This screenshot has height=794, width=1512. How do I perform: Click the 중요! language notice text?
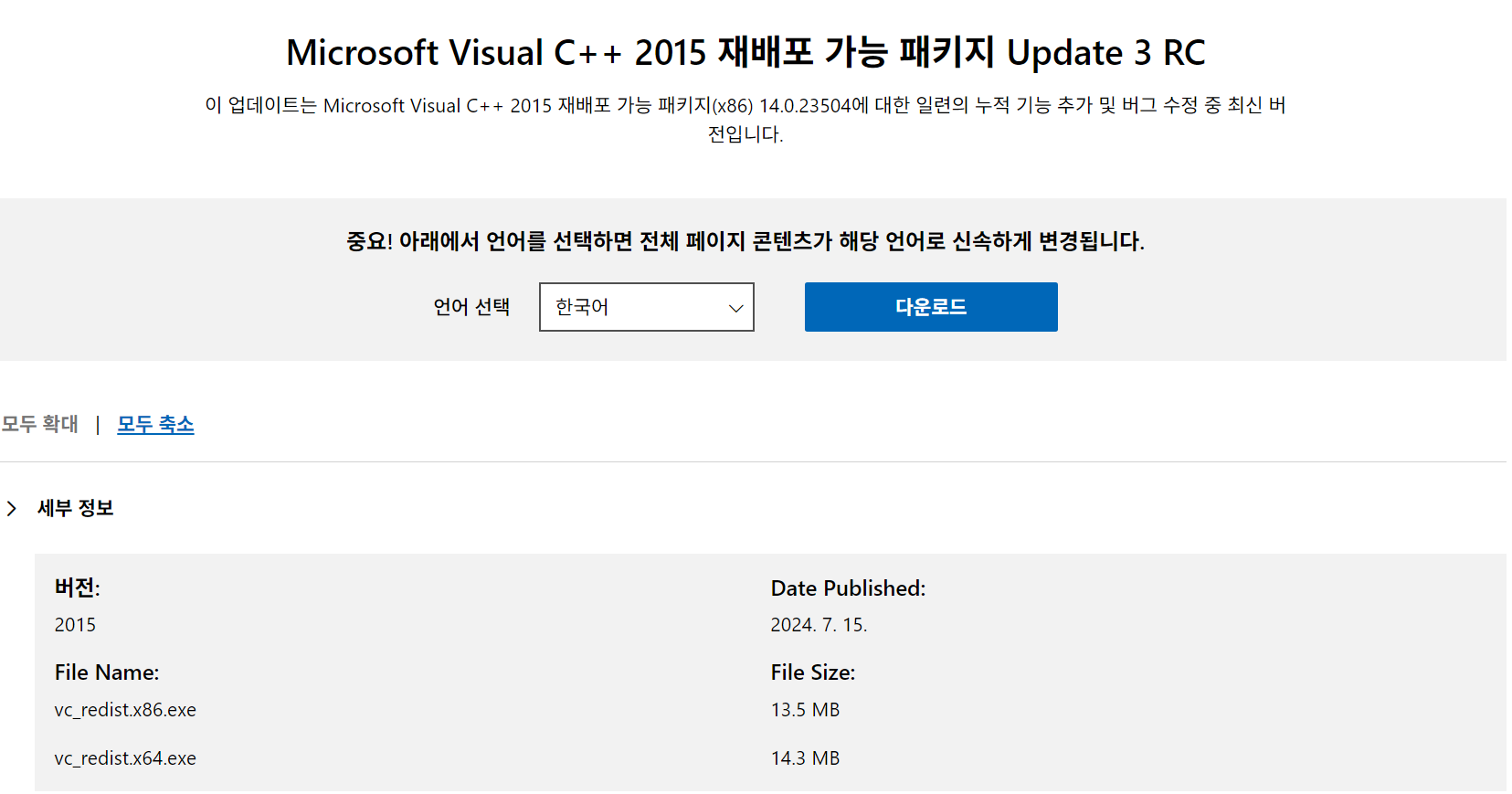point(745,241)
